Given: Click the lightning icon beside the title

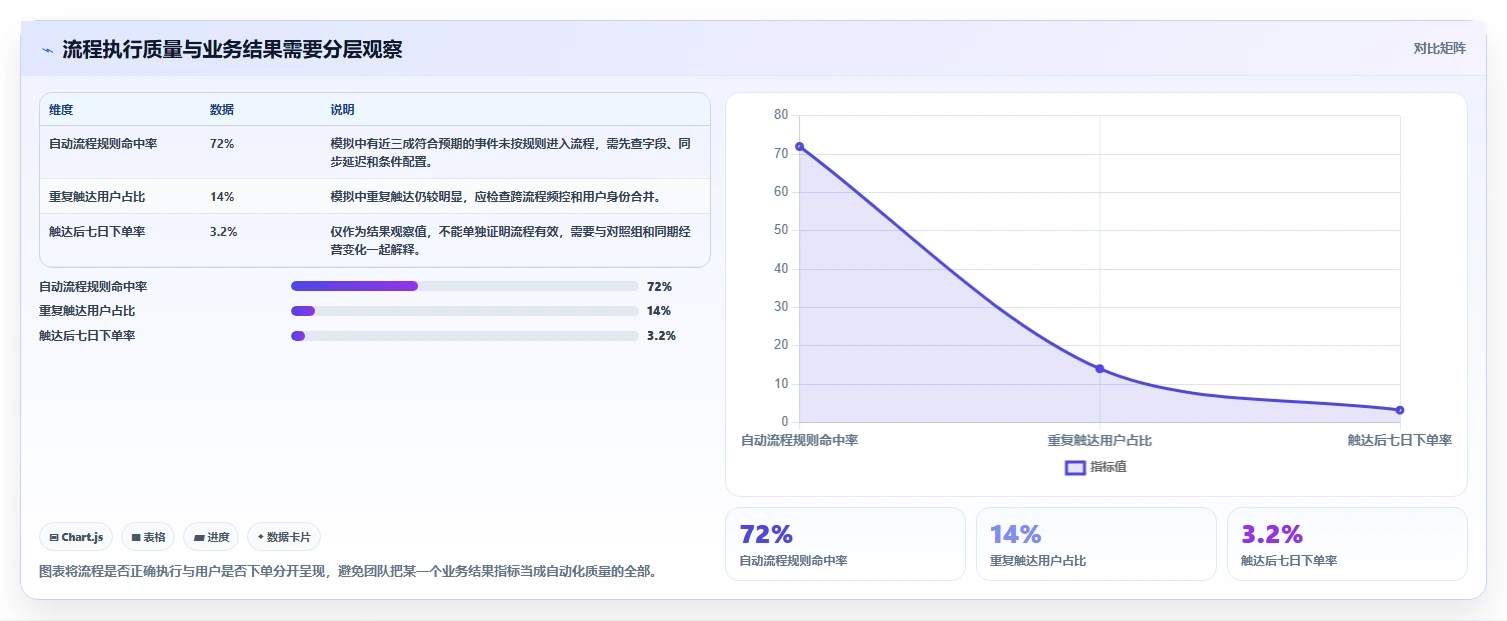Looking at the screenshot, I should click(47, 49).
